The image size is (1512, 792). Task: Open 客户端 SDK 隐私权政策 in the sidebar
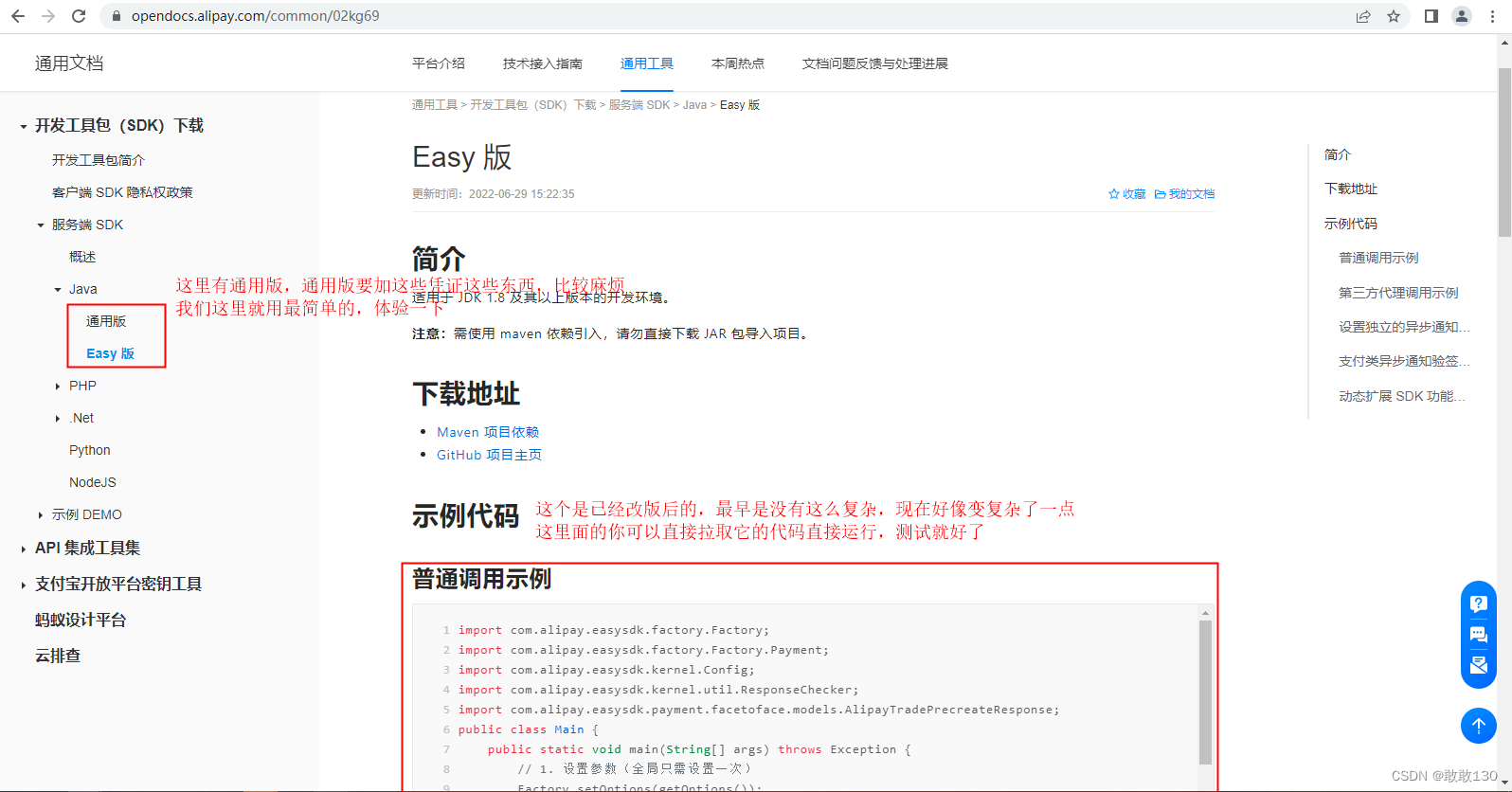pos(122,192)
